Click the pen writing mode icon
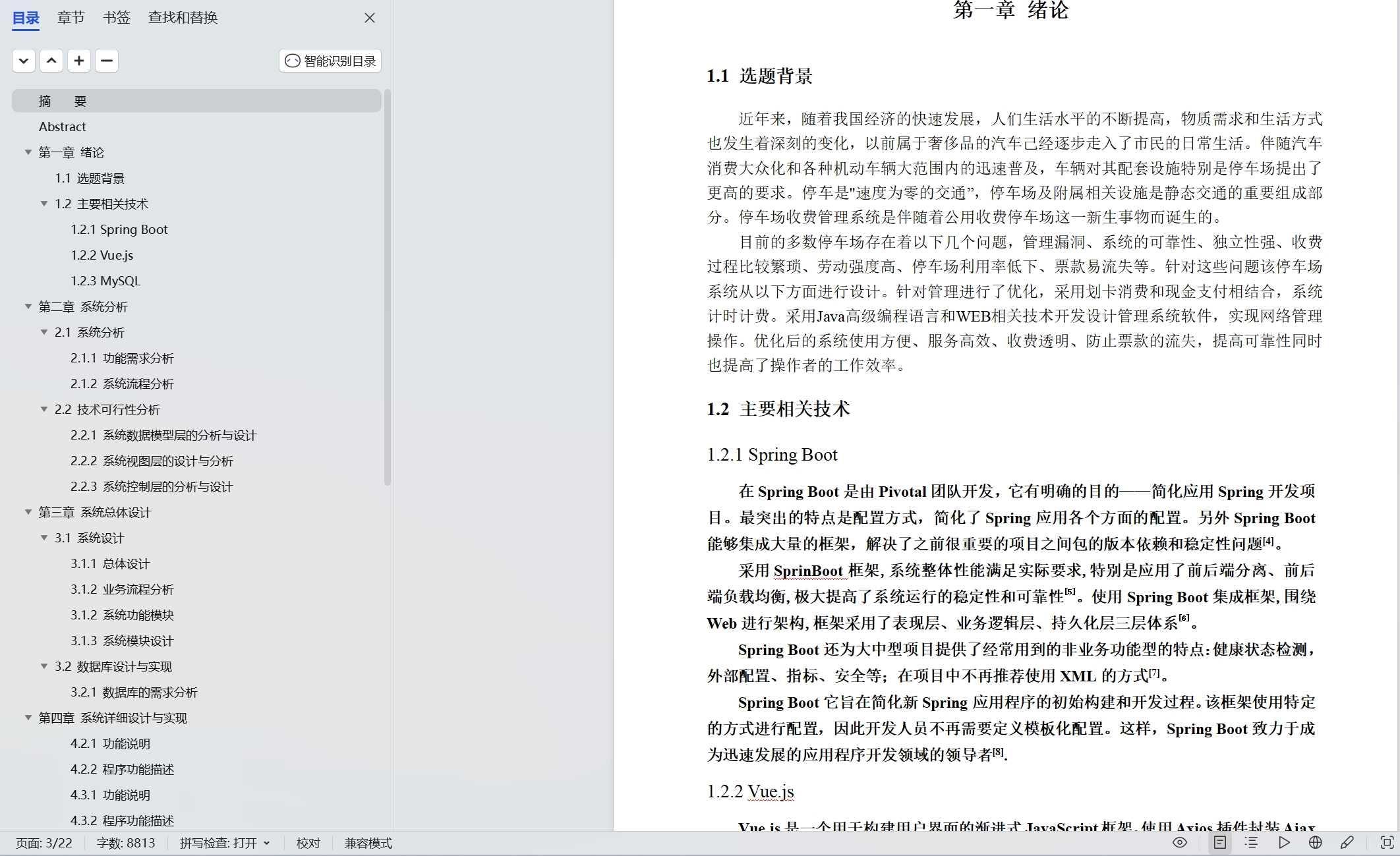1400x856 pixels. [1347, 843]
